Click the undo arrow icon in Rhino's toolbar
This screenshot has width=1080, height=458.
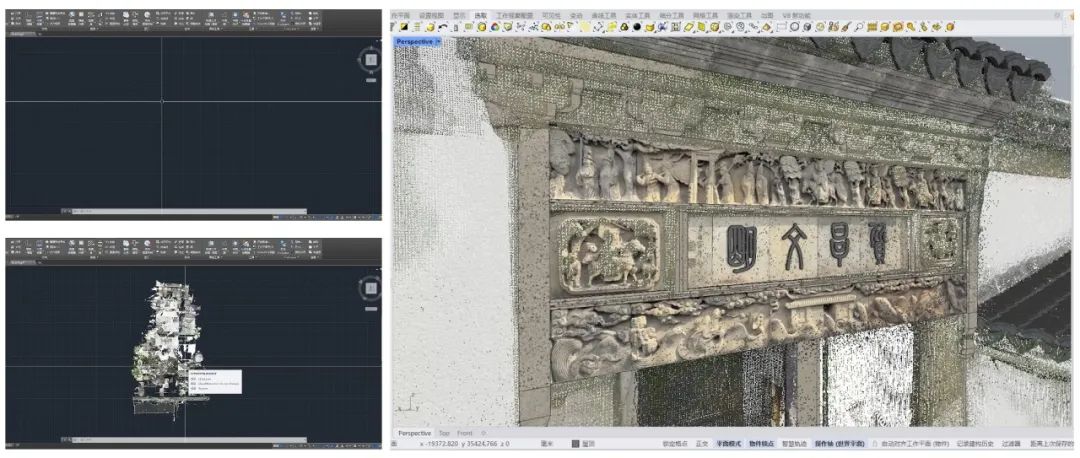(x=442, y=26)
